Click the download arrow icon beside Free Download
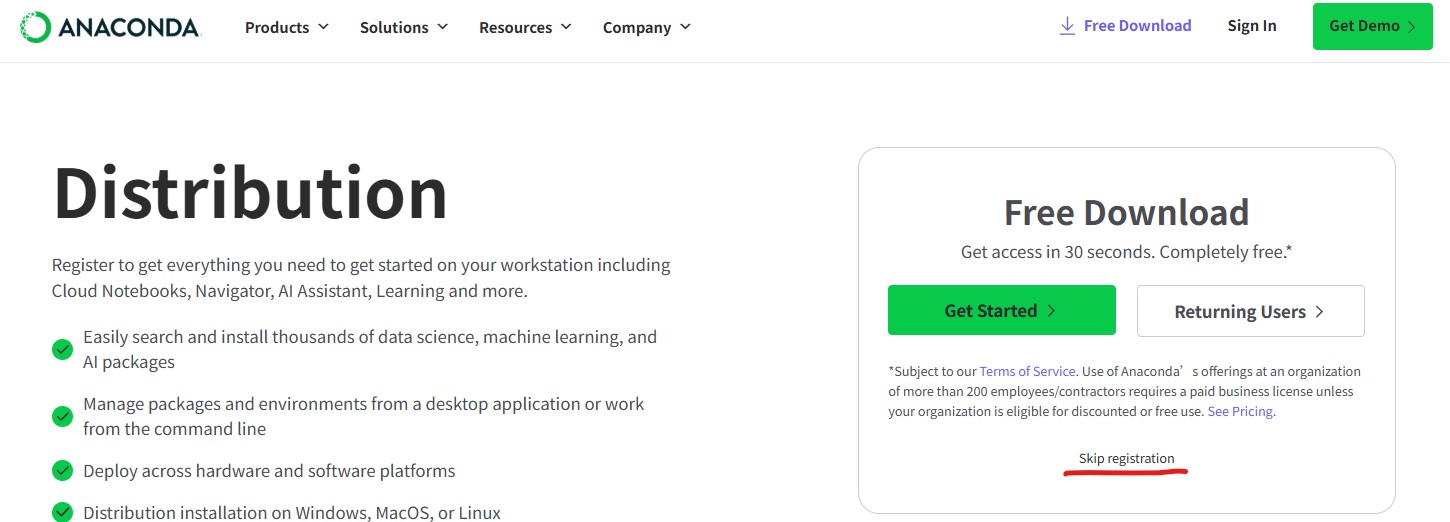1450x522 pixels. 1067,26
